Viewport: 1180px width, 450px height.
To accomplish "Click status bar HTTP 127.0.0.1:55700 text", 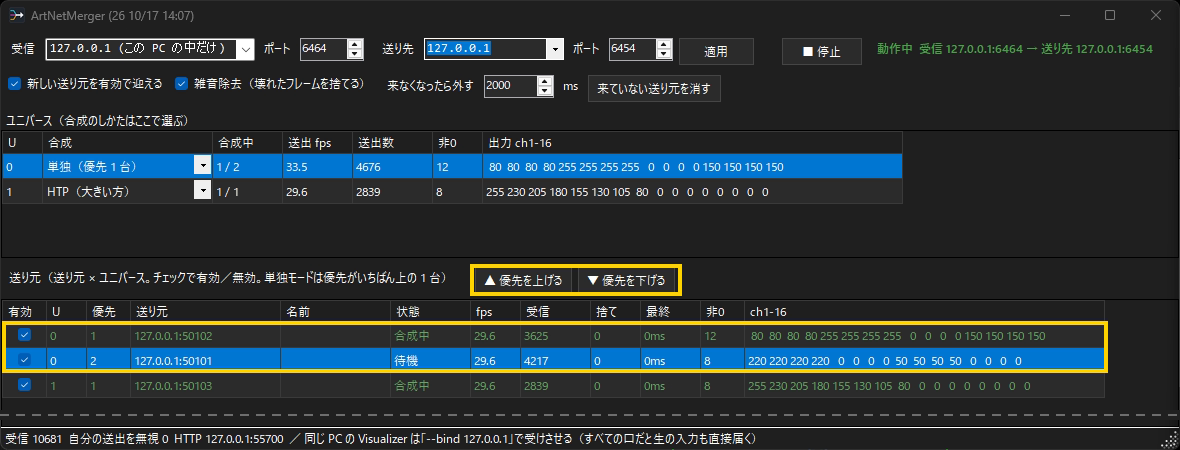I will tap(229, 438).
